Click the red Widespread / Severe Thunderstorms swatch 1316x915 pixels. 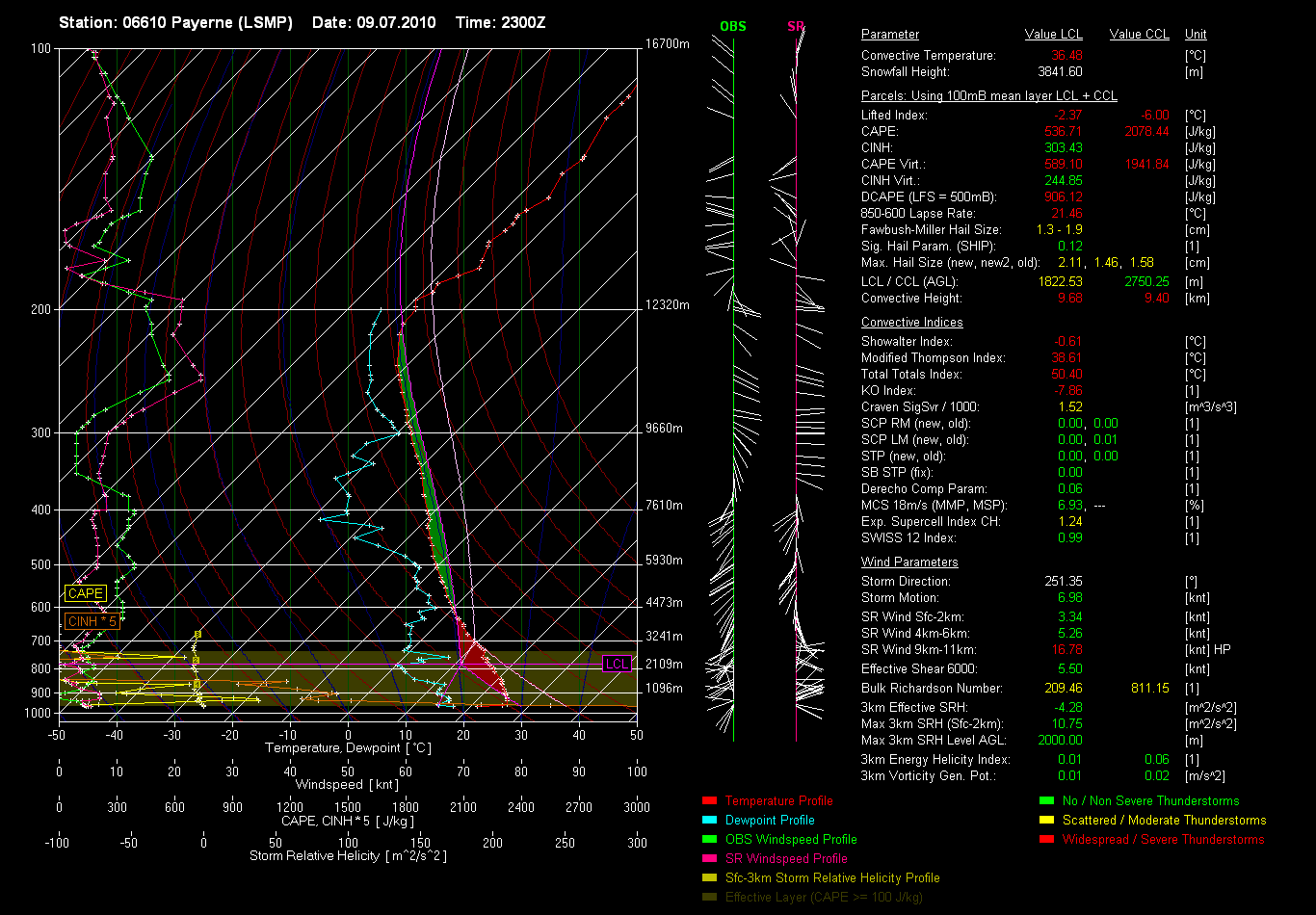point(1047,839)
